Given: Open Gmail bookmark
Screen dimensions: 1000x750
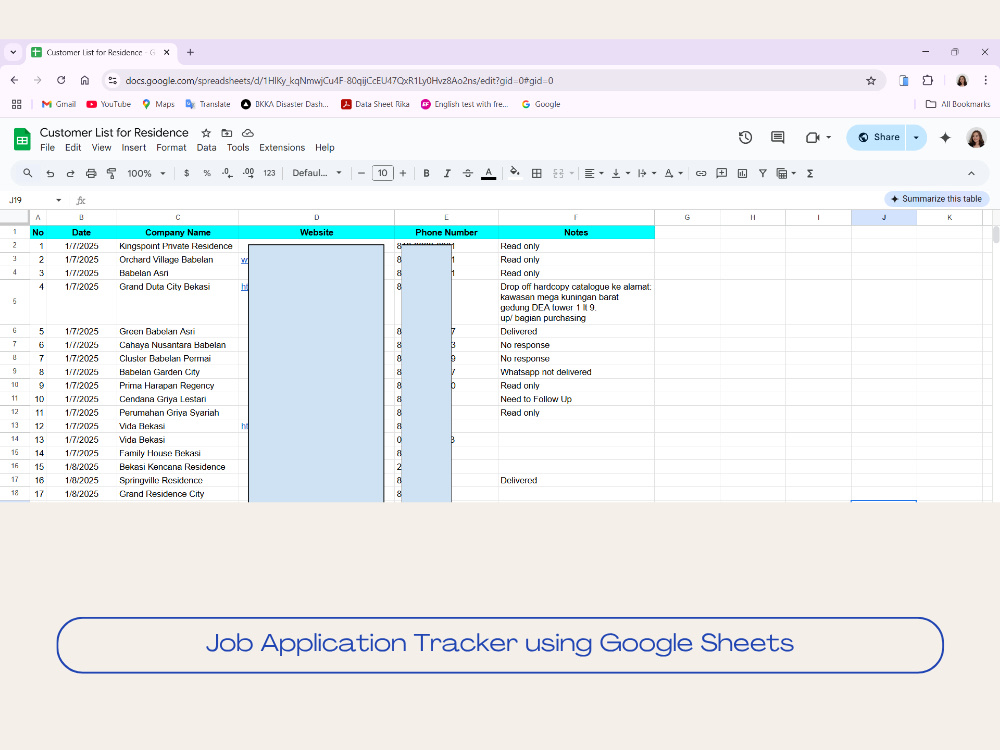Looking at the screenshot, I should pos(59,104).
